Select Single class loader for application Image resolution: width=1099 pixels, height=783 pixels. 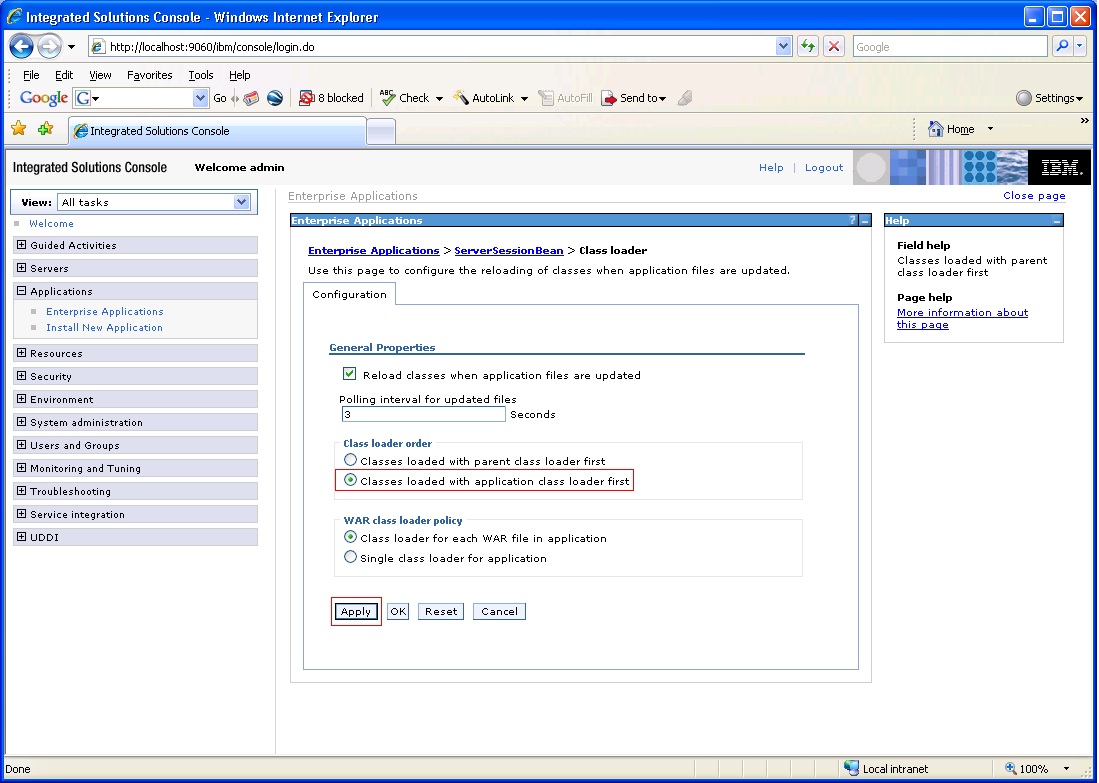[350, 557]
